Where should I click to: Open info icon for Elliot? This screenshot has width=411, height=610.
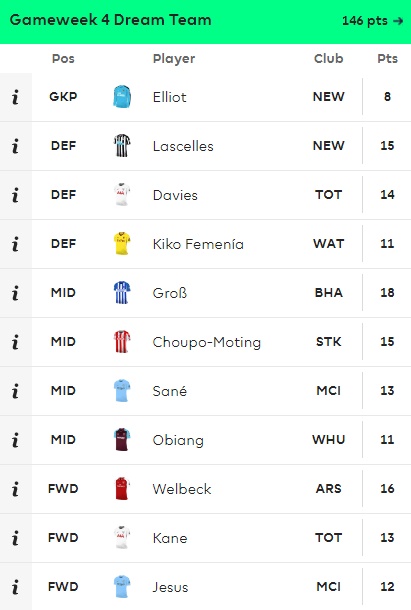[15, 97]
